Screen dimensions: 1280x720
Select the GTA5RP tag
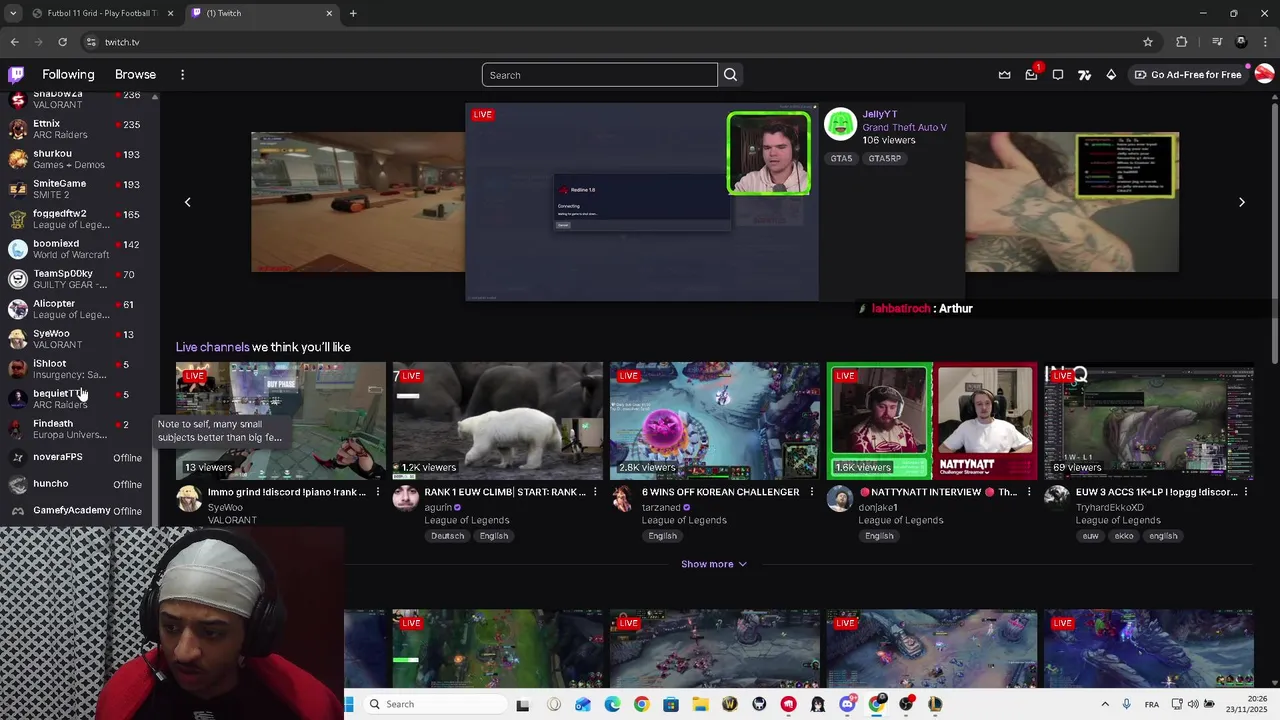[x=884, y=158]
